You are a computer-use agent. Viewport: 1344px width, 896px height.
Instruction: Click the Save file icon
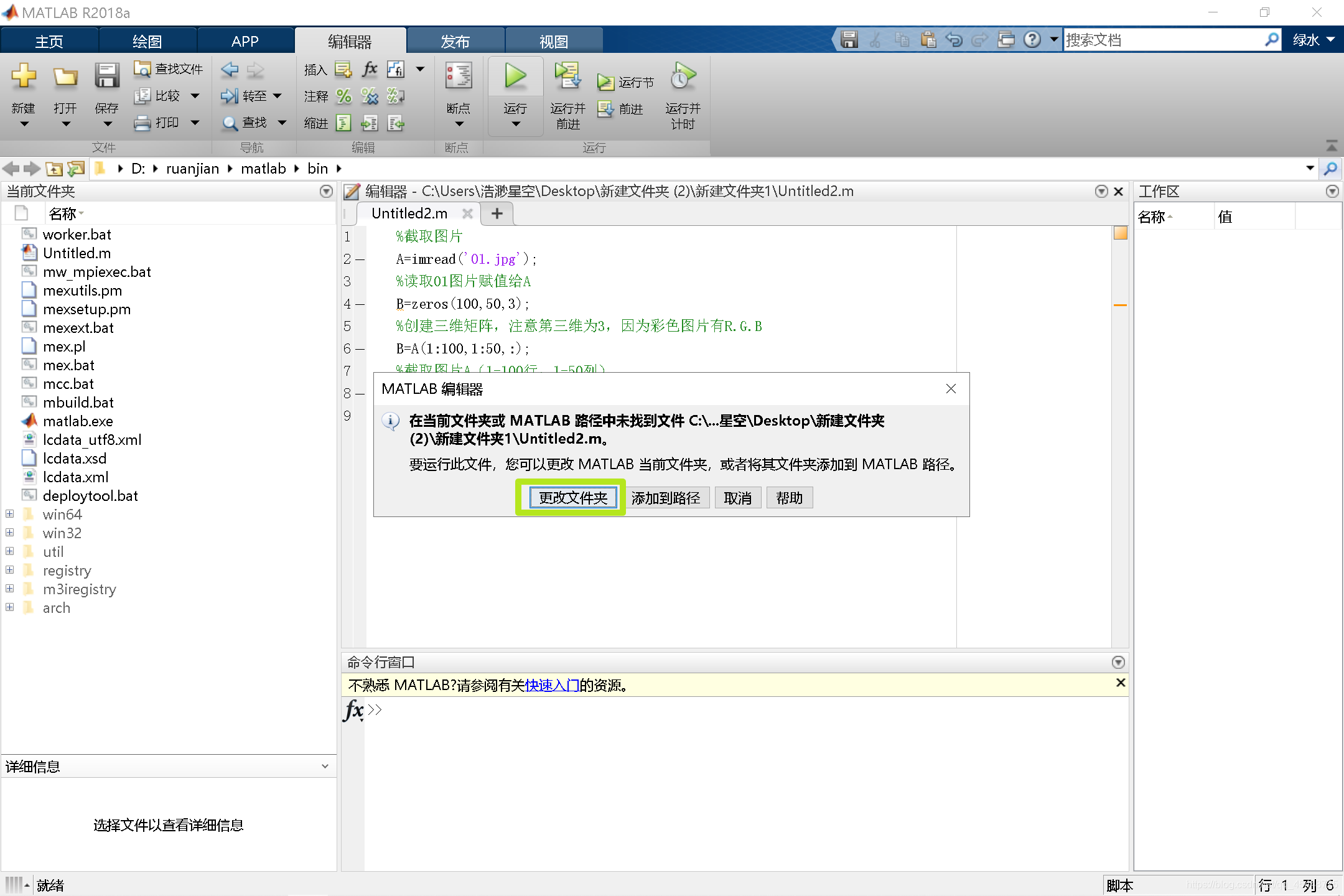pos(849,40)
